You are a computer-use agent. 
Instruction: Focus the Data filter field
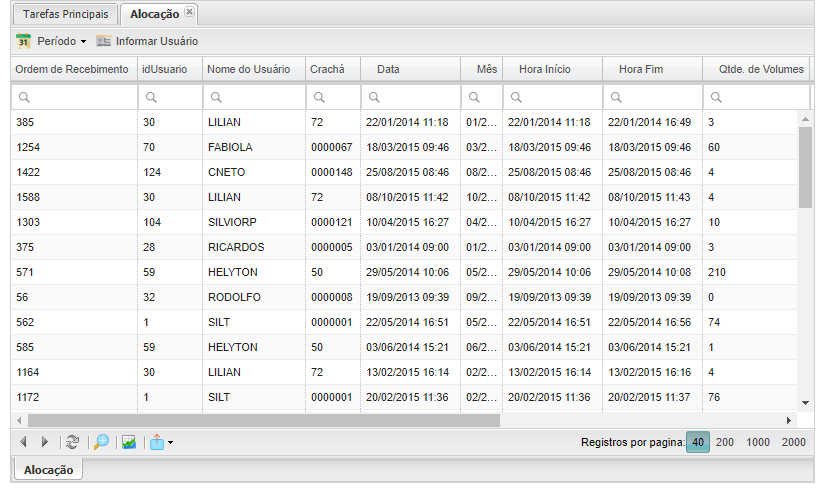coord(410,97)
